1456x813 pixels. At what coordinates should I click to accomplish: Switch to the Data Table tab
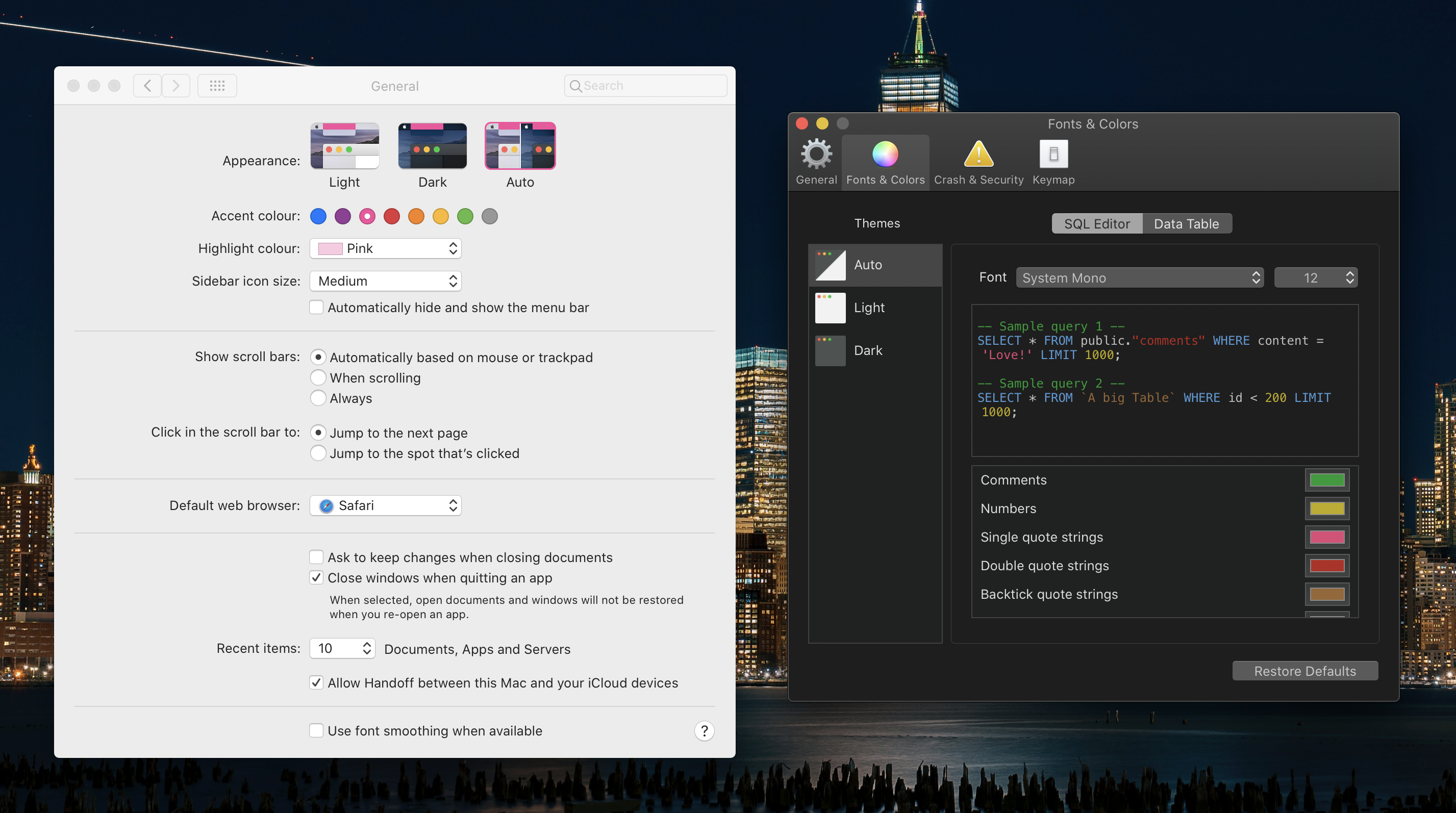(x=1187, y=224)
